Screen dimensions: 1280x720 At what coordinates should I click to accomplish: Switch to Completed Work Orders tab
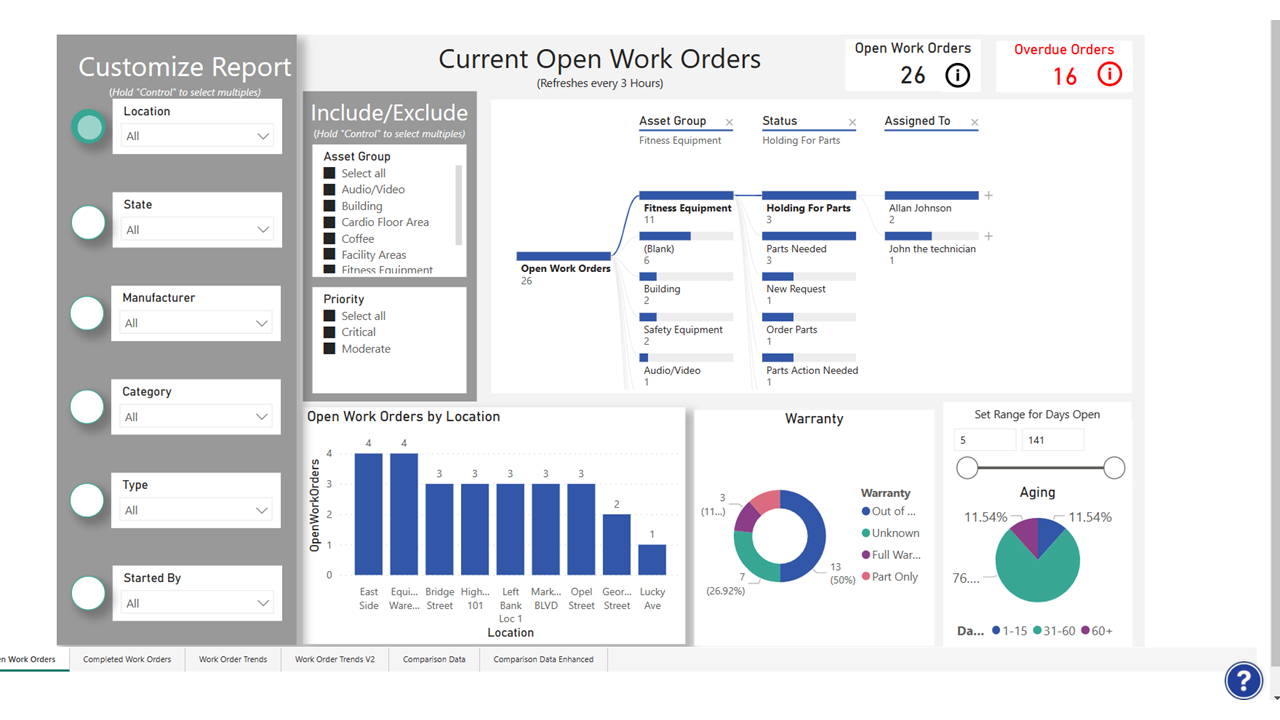pos(127,659)
